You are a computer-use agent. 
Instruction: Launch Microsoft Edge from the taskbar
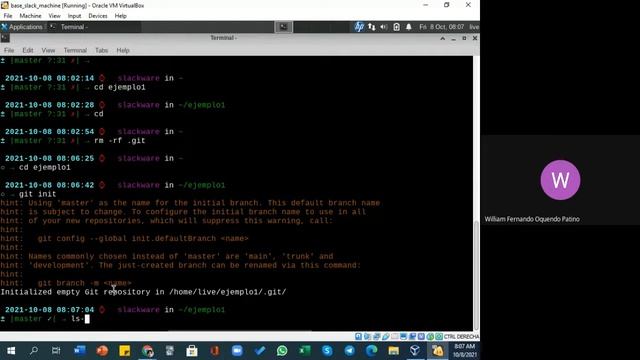(371, 351)
